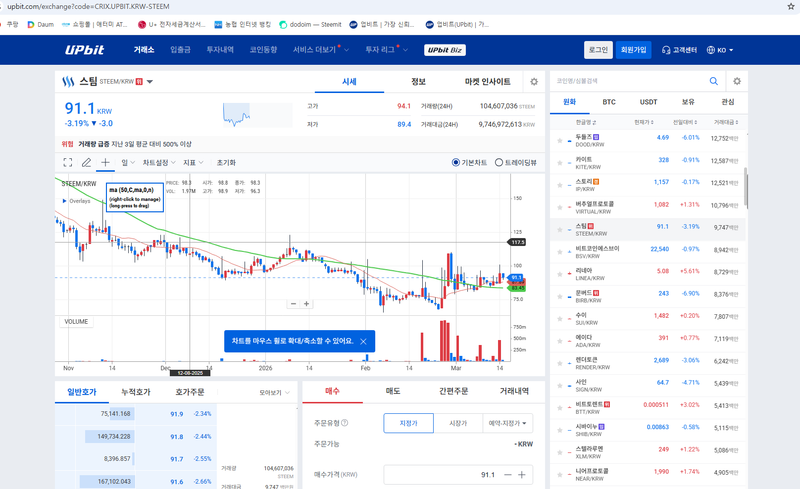Open the coin list settings gear
The image size is (800, 489).
737,81
